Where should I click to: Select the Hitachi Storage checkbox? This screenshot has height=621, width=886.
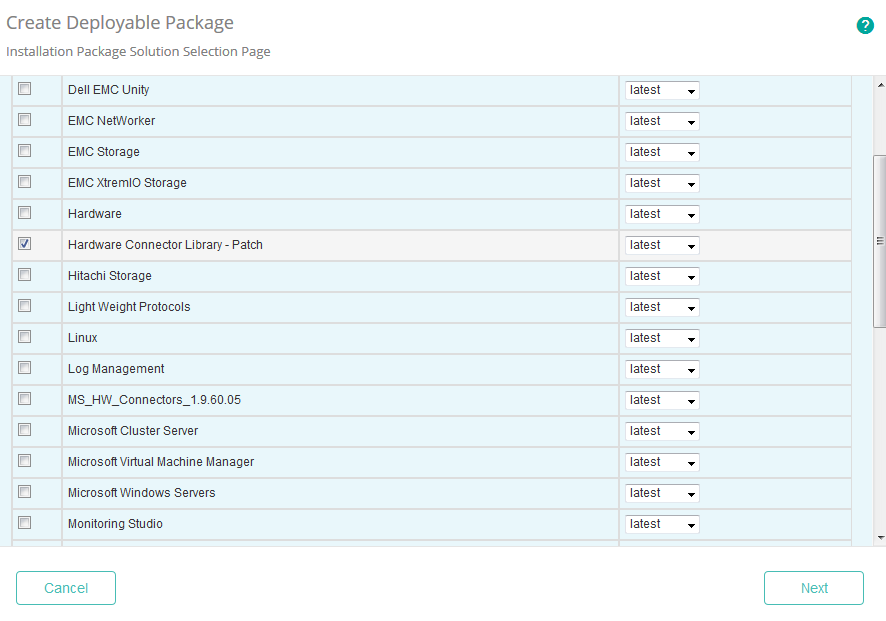tap(24, 274)
